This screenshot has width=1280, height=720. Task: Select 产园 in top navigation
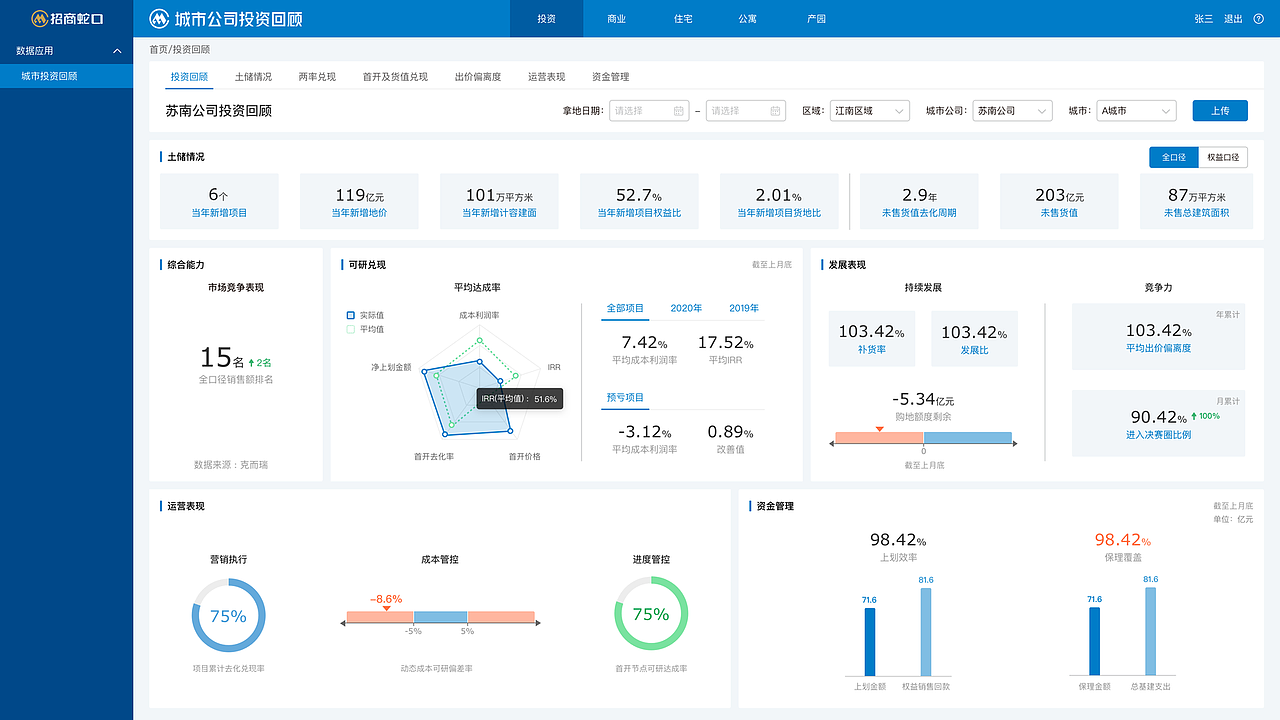tap(816, 19)
